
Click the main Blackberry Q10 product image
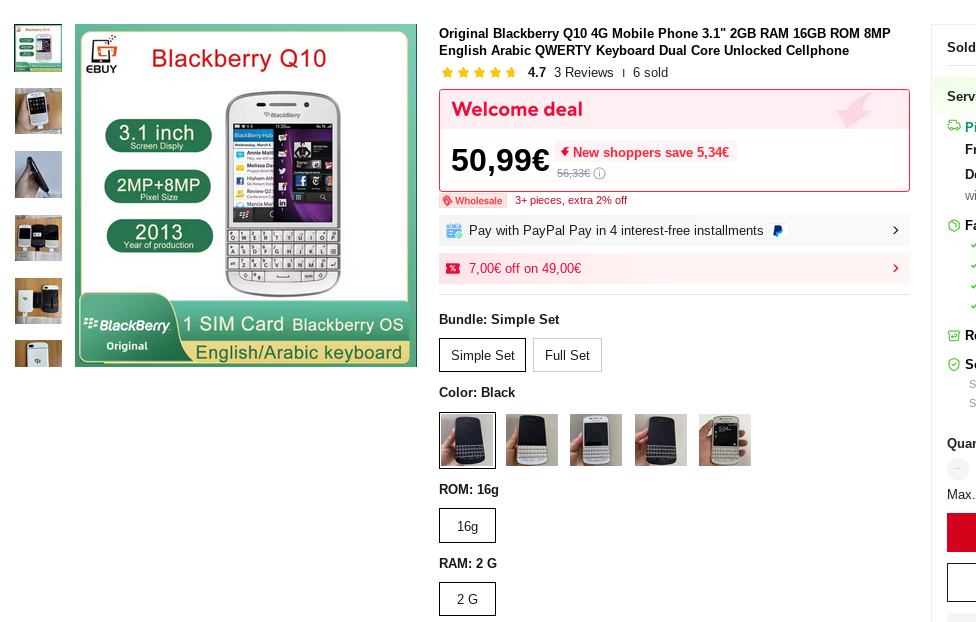tap(246, 195)
